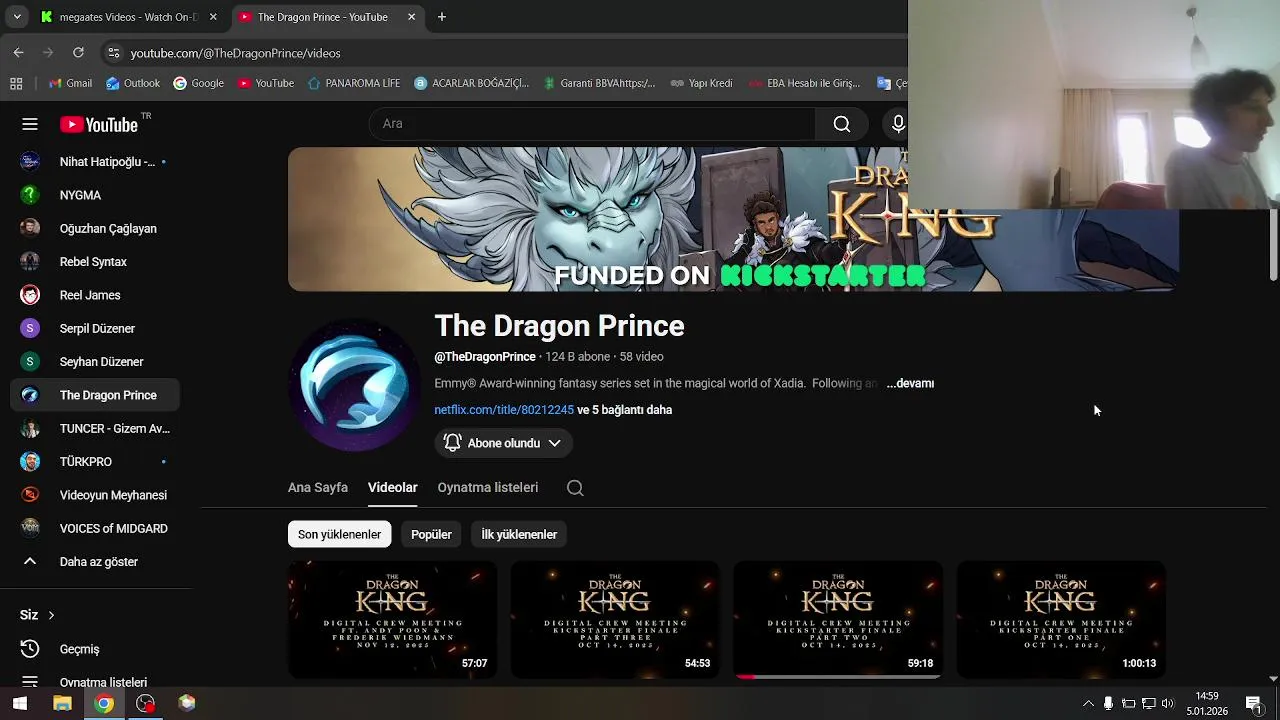
Task: Go back using browser back arrow
Action: click(x=19, y=53)
